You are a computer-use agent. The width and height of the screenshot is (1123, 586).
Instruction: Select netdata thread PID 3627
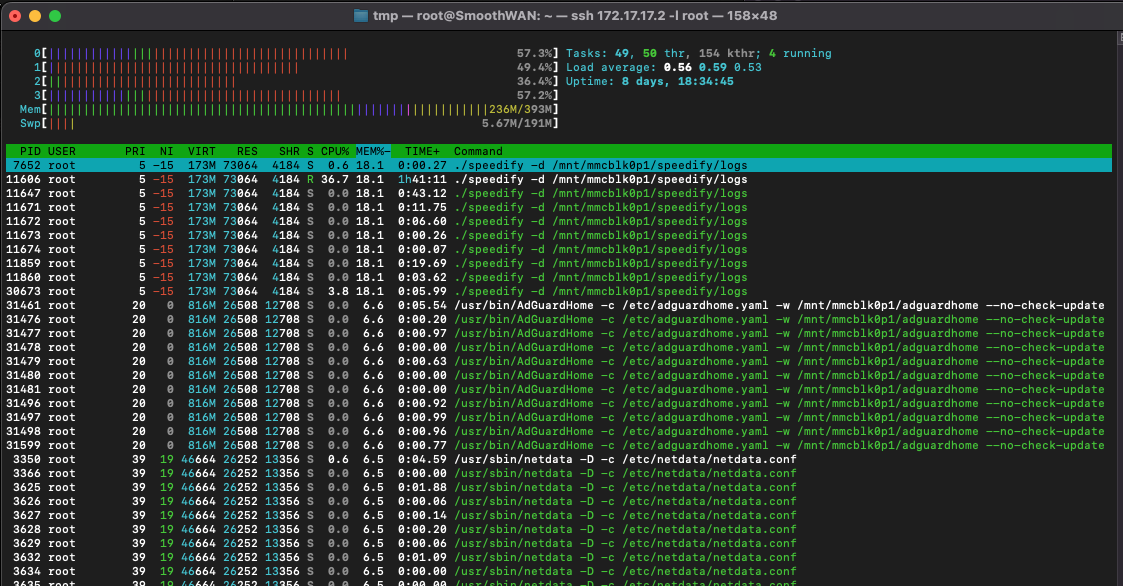coord(559,515)
